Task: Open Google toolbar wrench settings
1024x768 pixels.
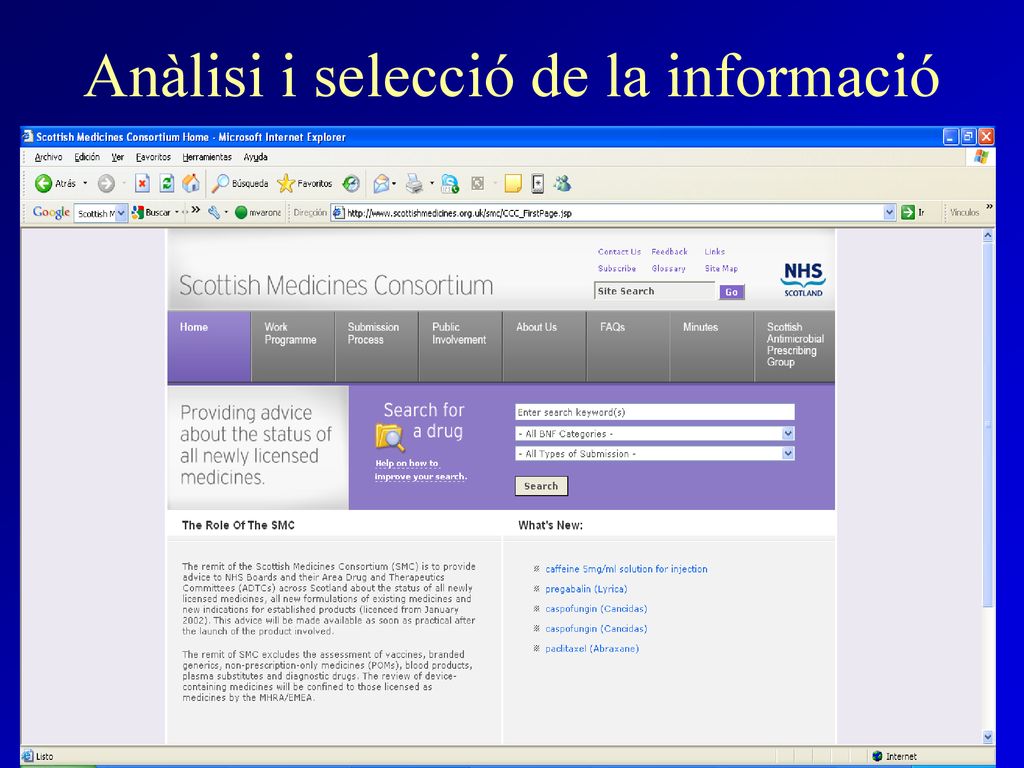Action: pyautogui.click(x=214, y=212)
